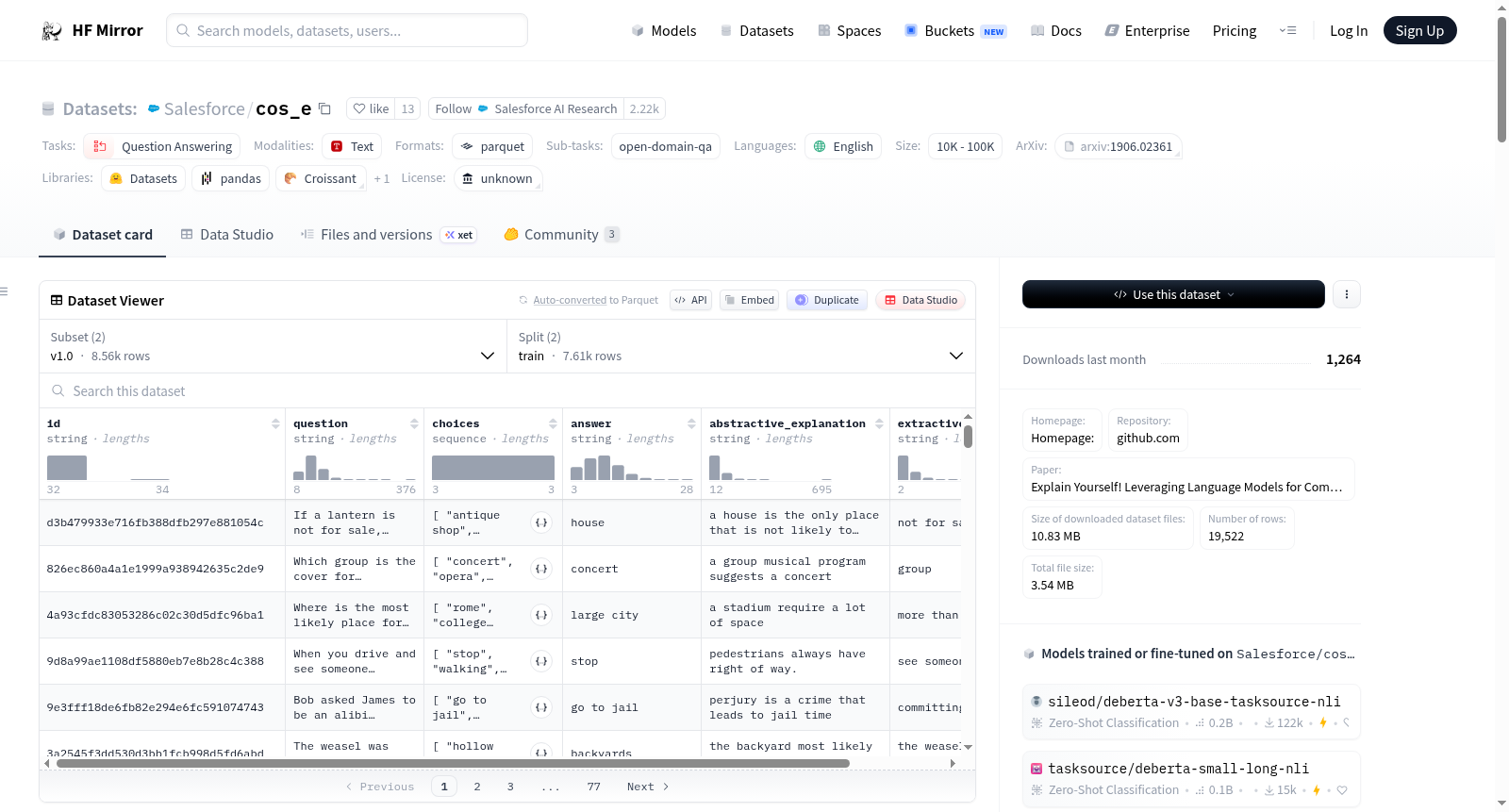Open the Files and versions tab
The height and width of the screenshot is (812, 1509).
389,235
